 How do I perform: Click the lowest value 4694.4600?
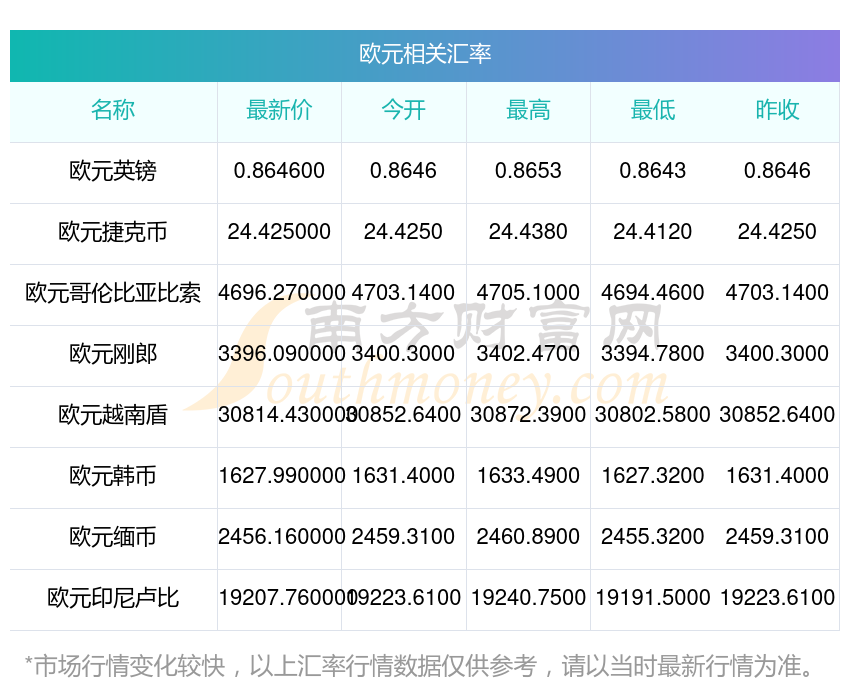point(653,293)
